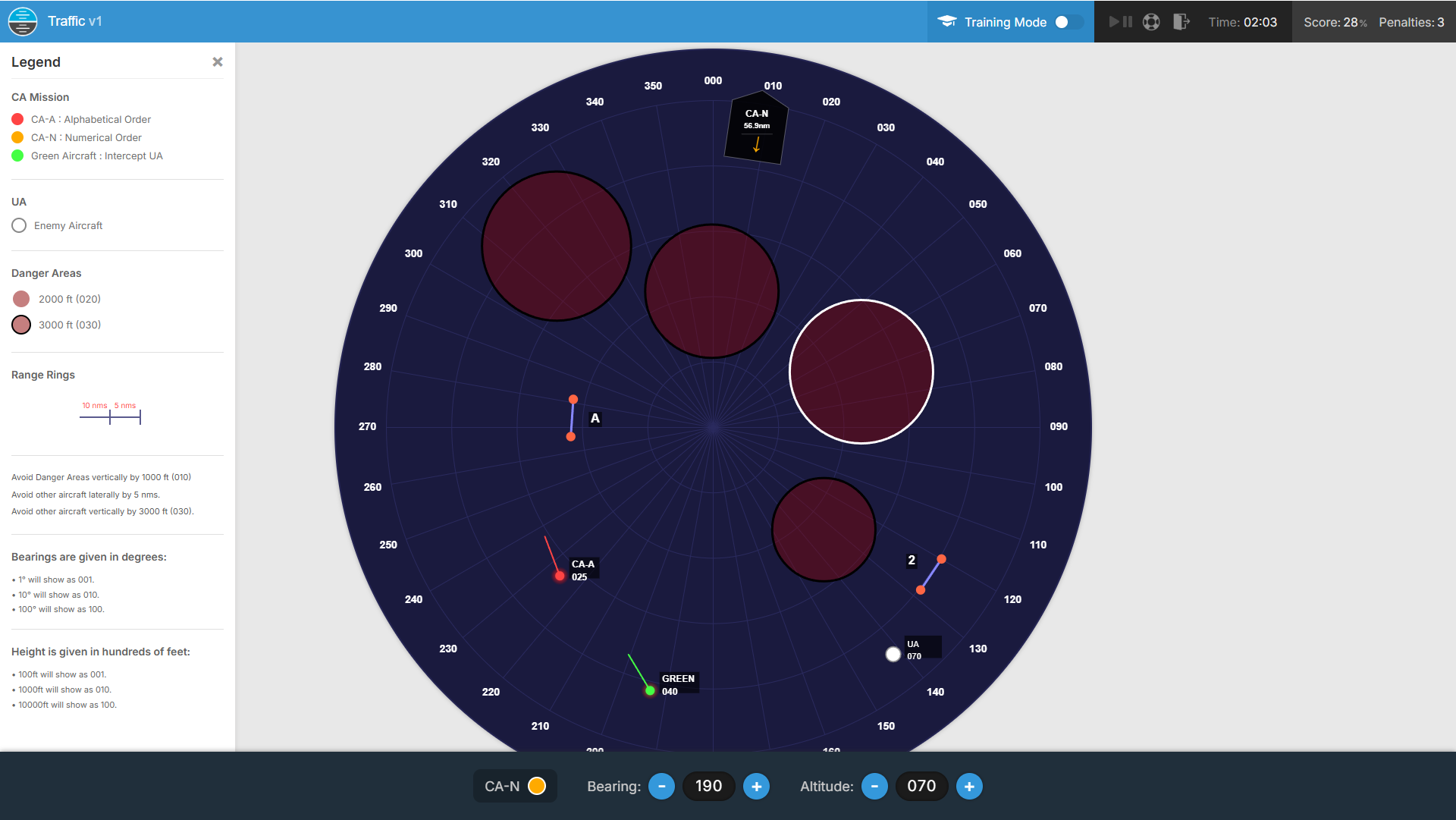The height and width of the screenshot is (820, 1456).
Task: Click the play/pause control
Action: click(x=1120, y=22)
